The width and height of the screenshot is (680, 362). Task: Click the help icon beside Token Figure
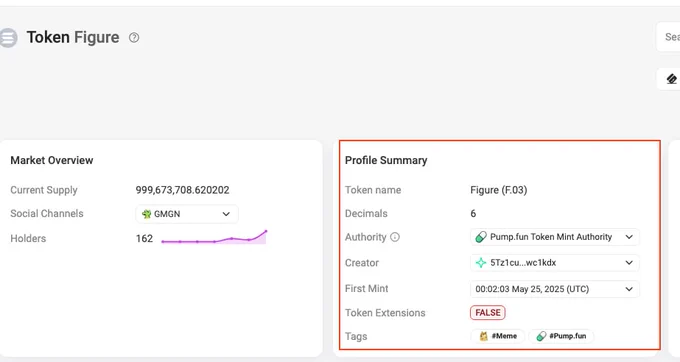[x=134, y=38]
